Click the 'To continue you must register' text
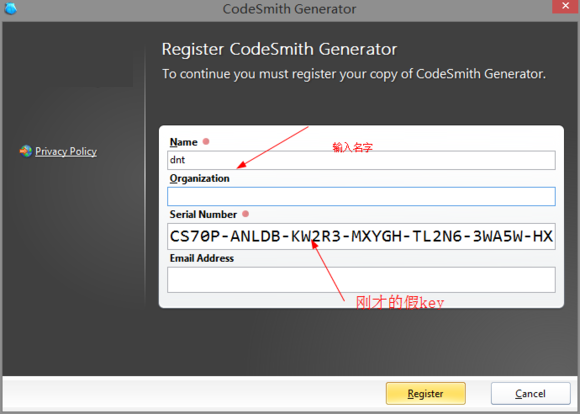 tap(354, 74)
